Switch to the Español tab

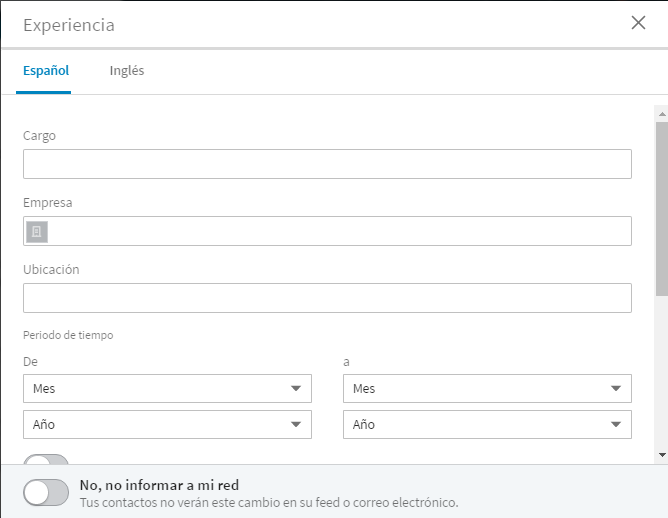(x=46, y=70)
